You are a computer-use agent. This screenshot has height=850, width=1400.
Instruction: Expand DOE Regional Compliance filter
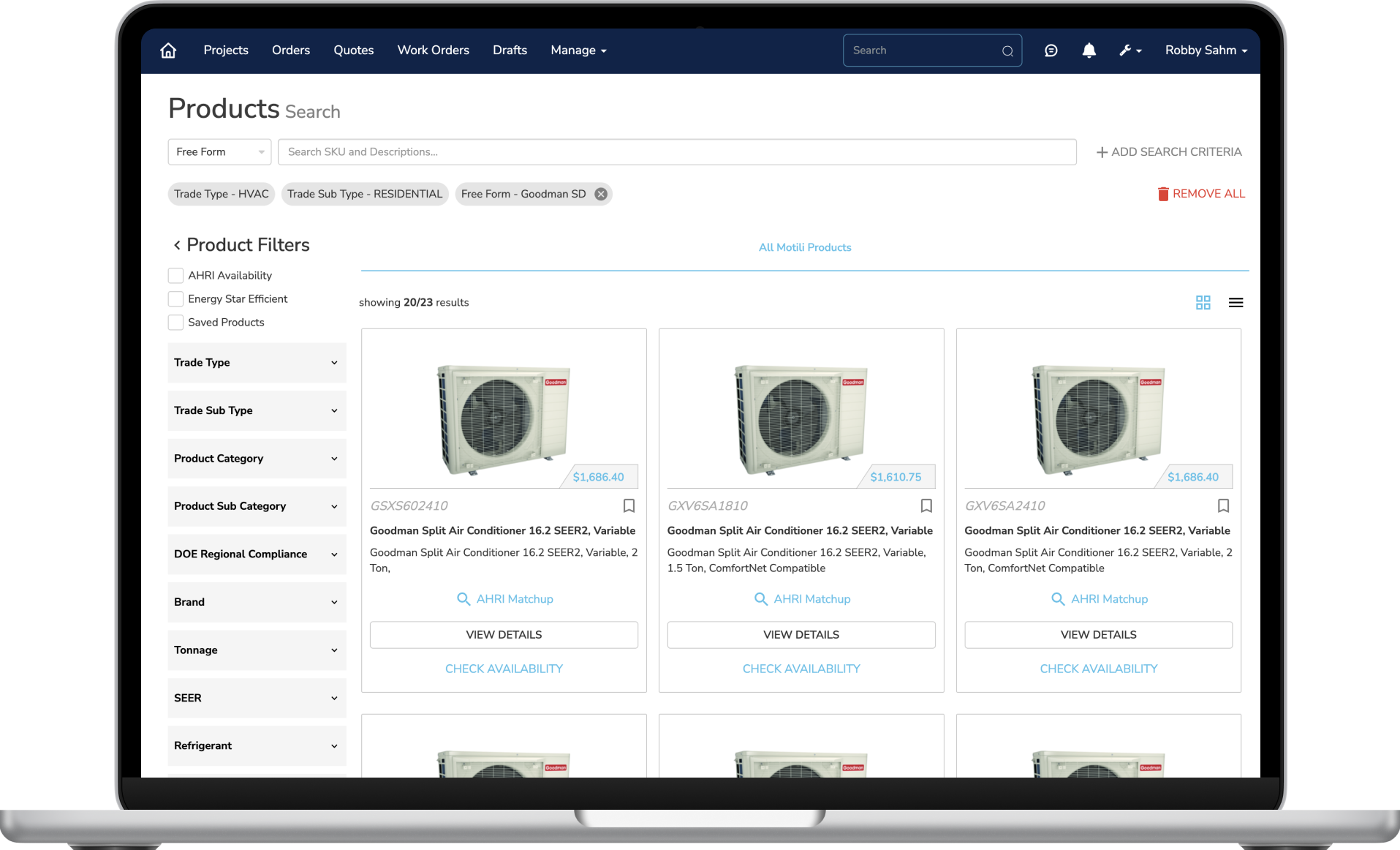[x=257, y=554]
